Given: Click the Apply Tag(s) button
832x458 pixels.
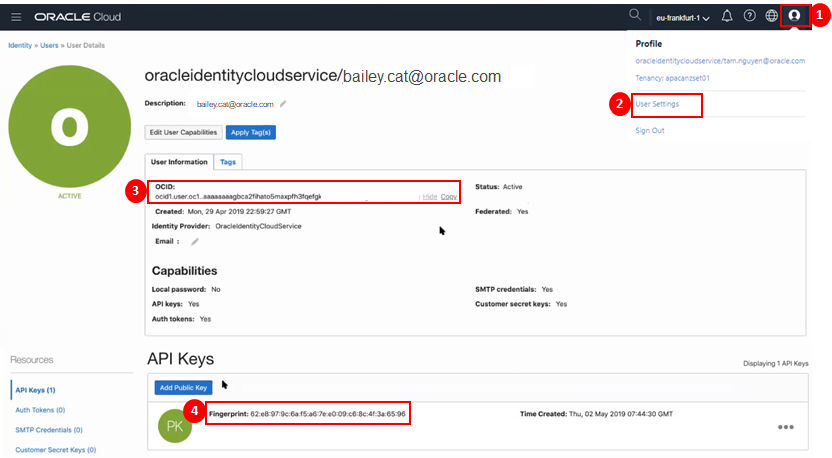Looking at the screenshot, I should coord(250,132).
